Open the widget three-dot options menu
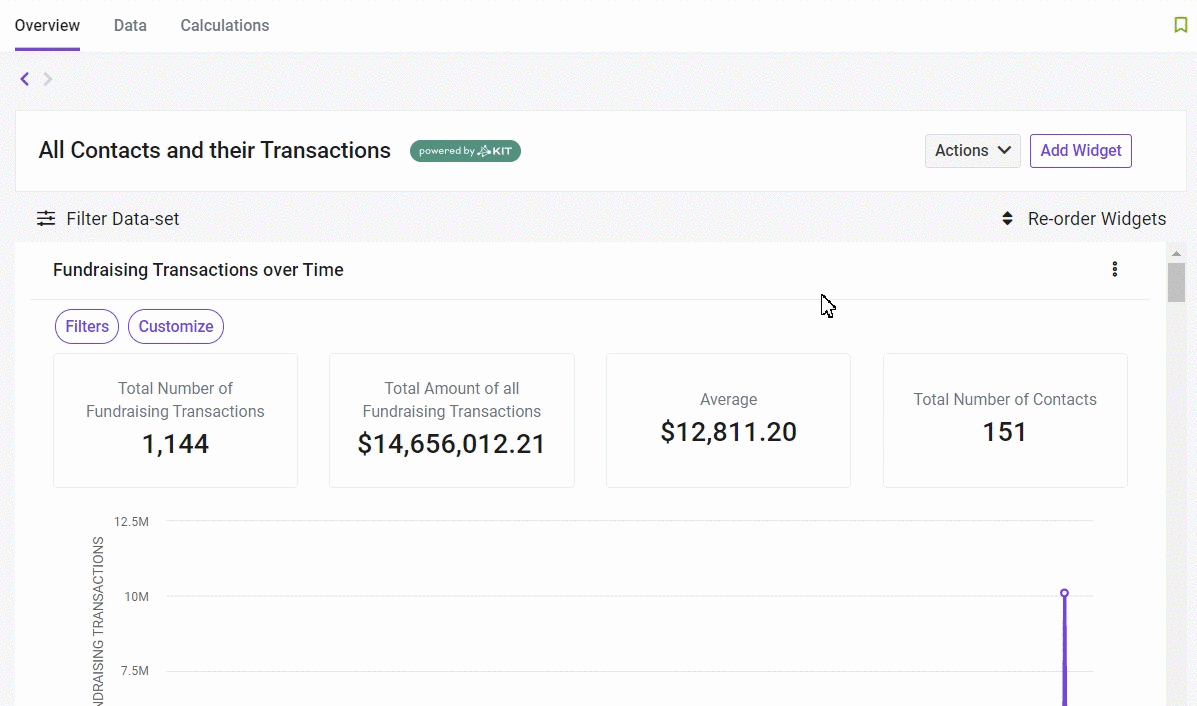This screenshot has height=706, width=1197. 1115,269
